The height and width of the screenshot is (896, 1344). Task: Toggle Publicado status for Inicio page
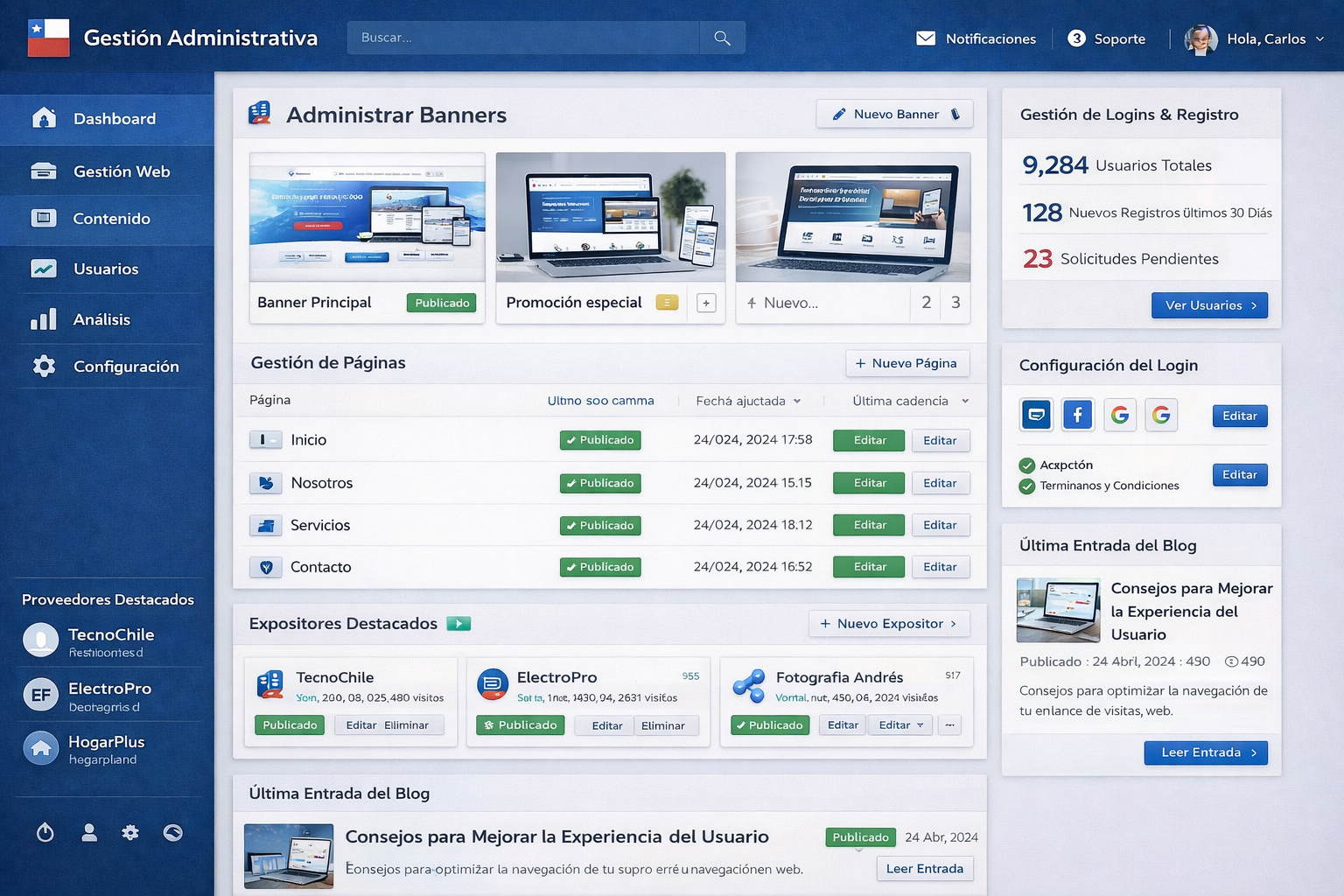click(600, 440)
